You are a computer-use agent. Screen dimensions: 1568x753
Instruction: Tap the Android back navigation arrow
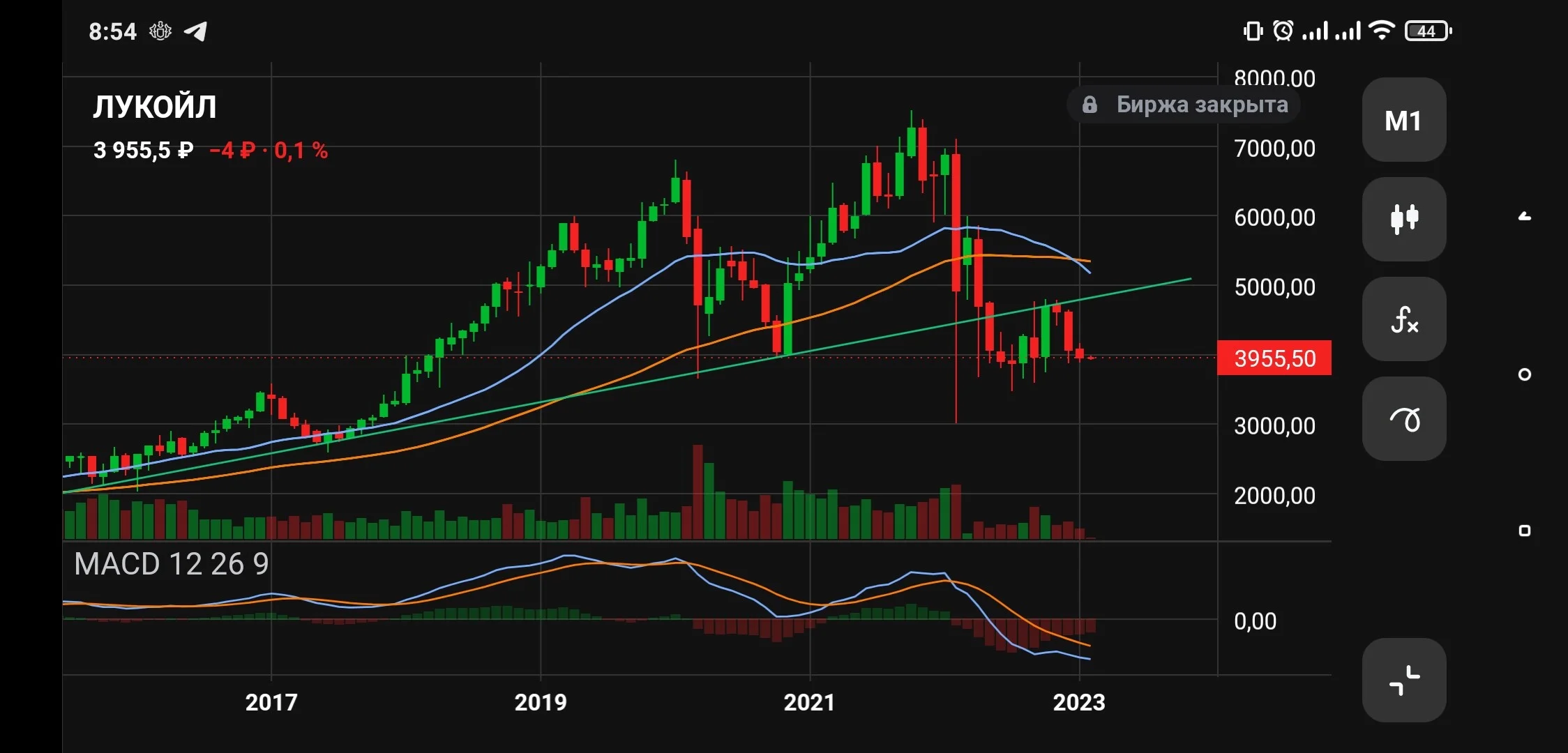click(x=1525, y=216)
